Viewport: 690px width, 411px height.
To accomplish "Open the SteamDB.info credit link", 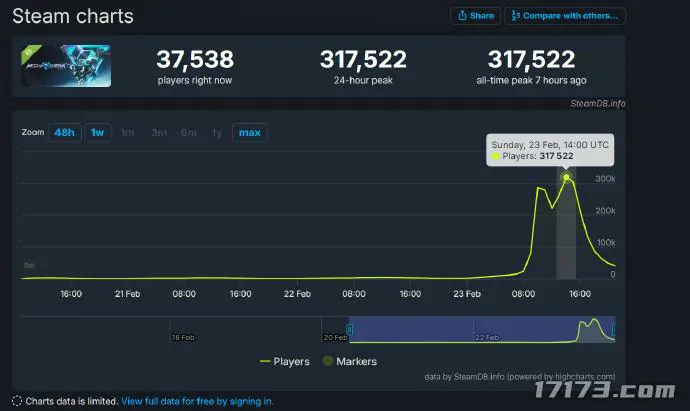I will (598, 103).
